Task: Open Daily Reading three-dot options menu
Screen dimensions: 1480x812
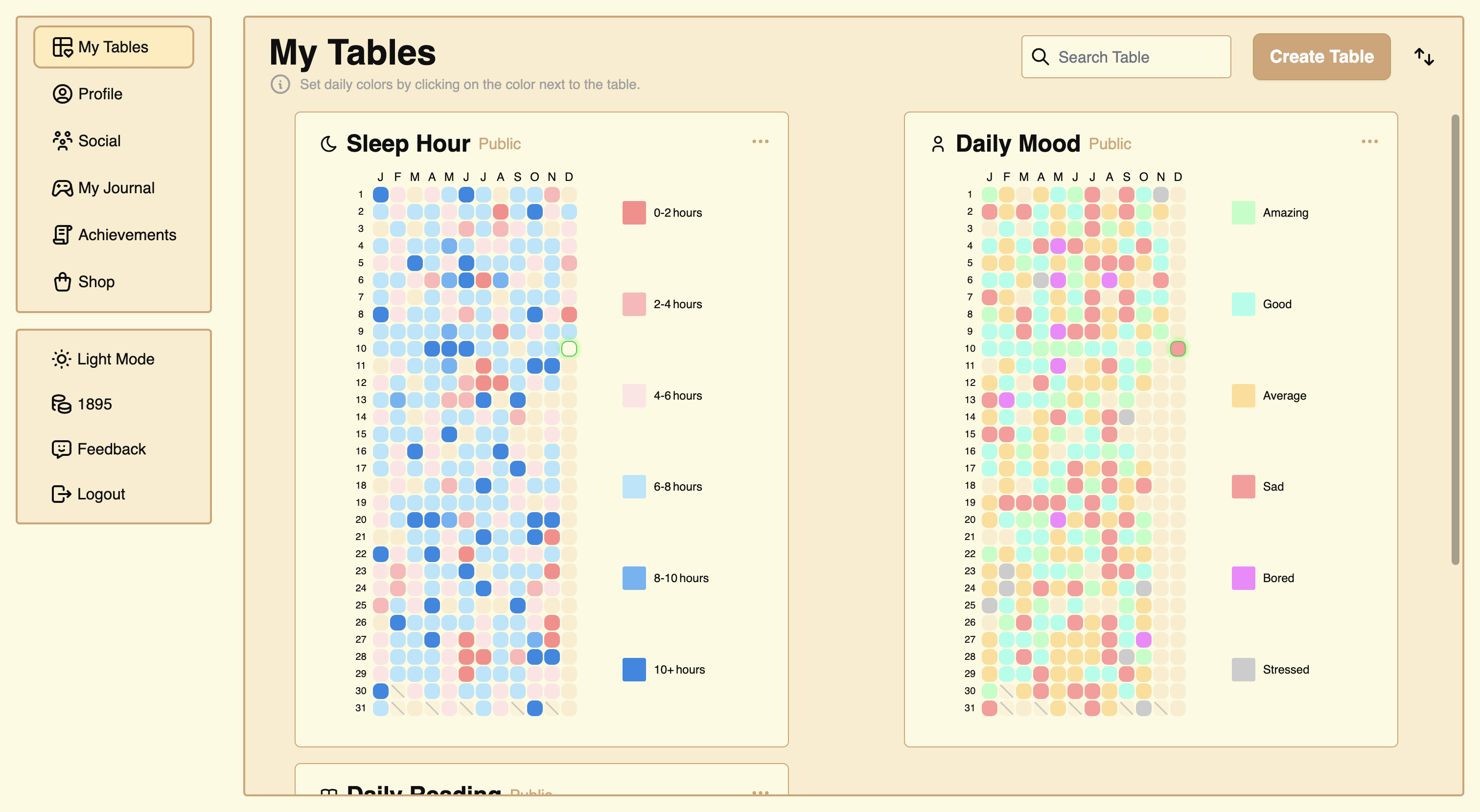Action: 760,792
